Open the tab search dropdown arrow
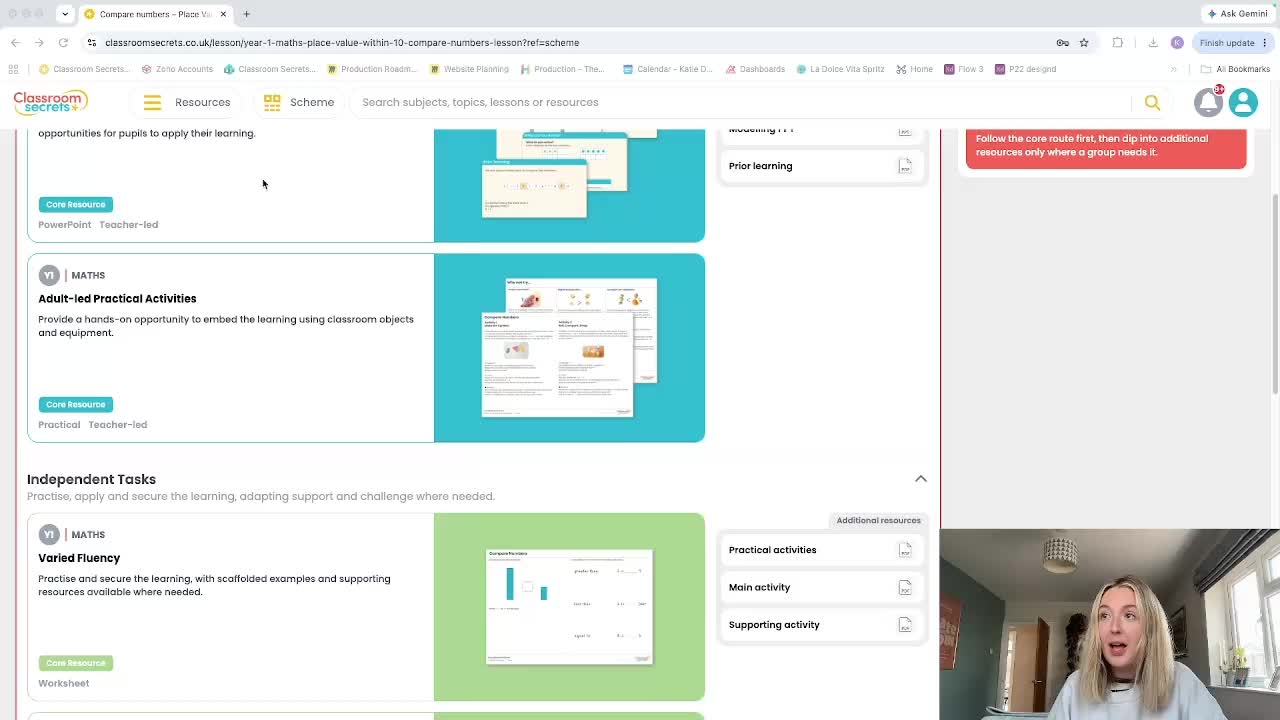The height and width of the screenshot is (720, 1280). pyautogui.click(x=64, y=14)
